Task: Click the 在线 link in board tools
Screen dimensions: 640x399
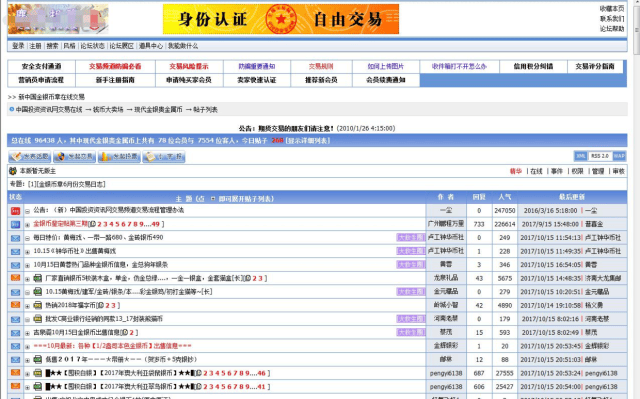Action: [536, 171]
